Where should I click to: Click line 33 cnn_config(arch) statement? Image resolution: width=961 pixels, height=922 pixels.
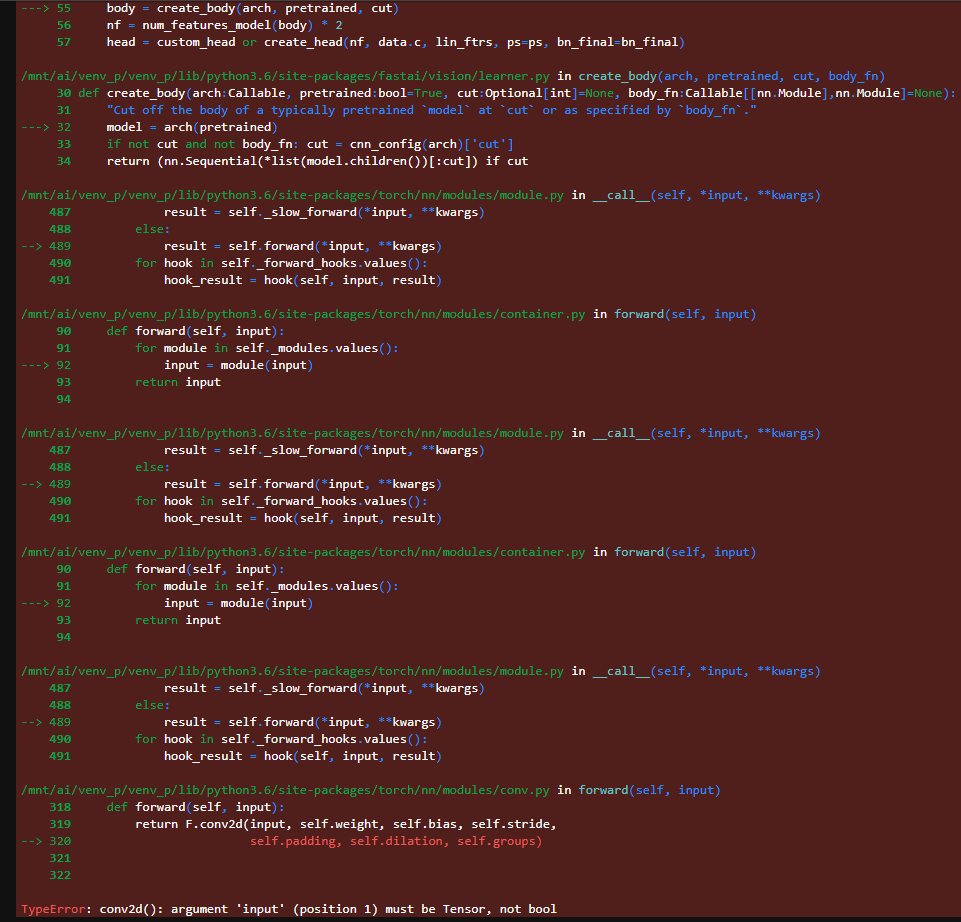pyautogui.click(x=310, y=144)
